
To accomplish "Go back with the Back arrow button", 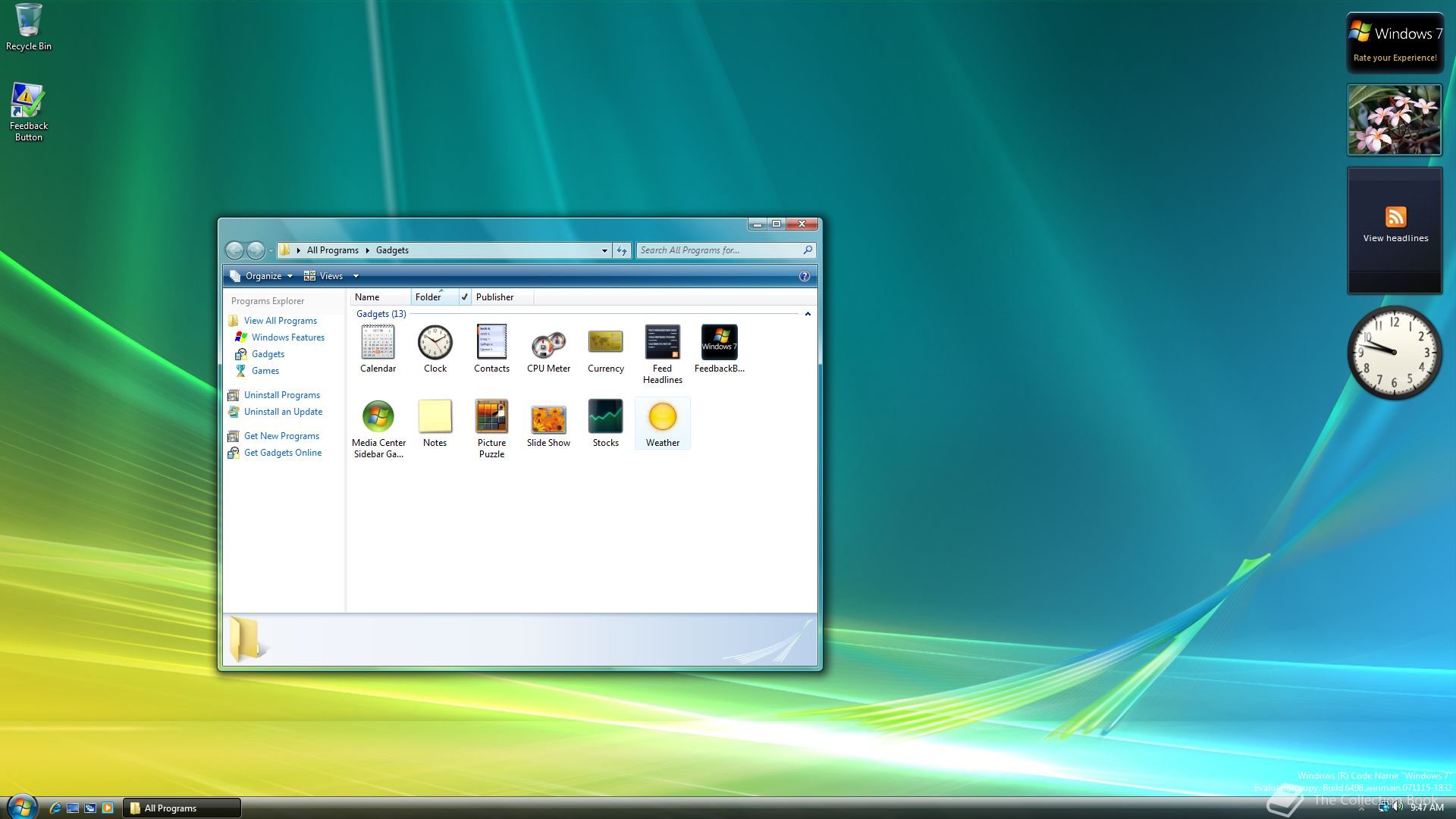I will pyautogui.click(x=235, y=250).
